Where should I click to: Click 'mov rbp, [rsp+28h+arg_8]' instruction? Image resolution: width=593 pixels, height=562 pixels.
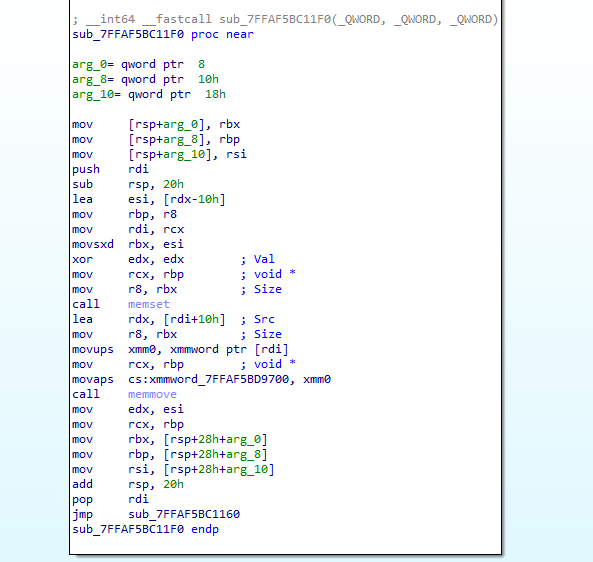pos(170,454)
